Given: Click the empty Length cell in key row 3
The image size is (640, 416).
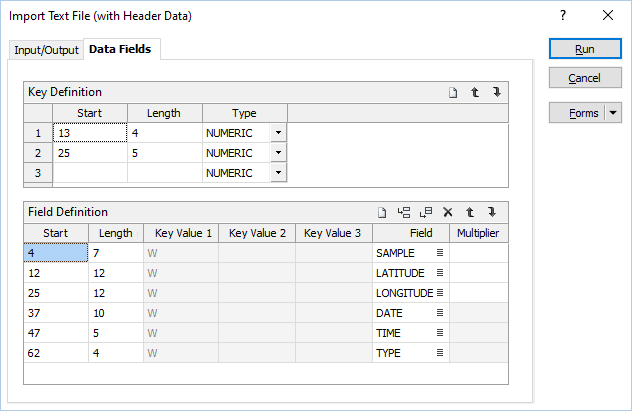Looking at the screenshot, I should coord(165,173).
